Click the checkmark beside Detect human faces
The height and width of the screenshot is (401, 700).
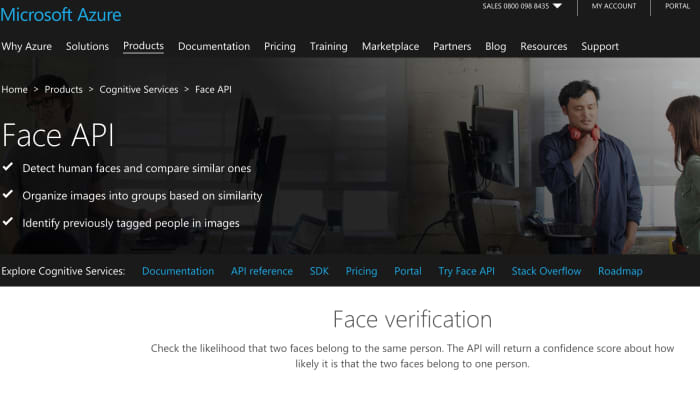(8, 167)
